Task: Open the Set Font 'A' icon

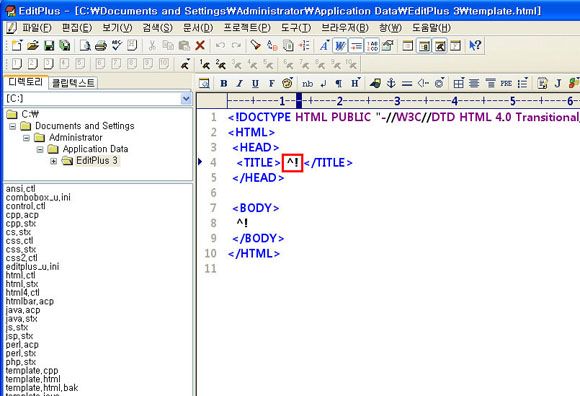Action: [x=324, y=46]
